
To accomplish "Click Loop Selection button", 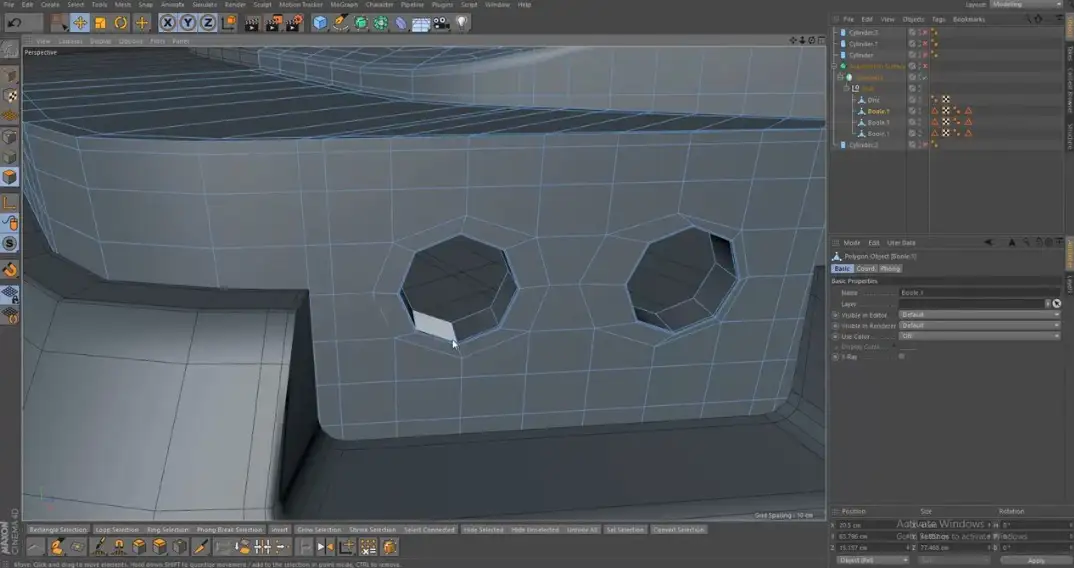I will tap(117, 530).
